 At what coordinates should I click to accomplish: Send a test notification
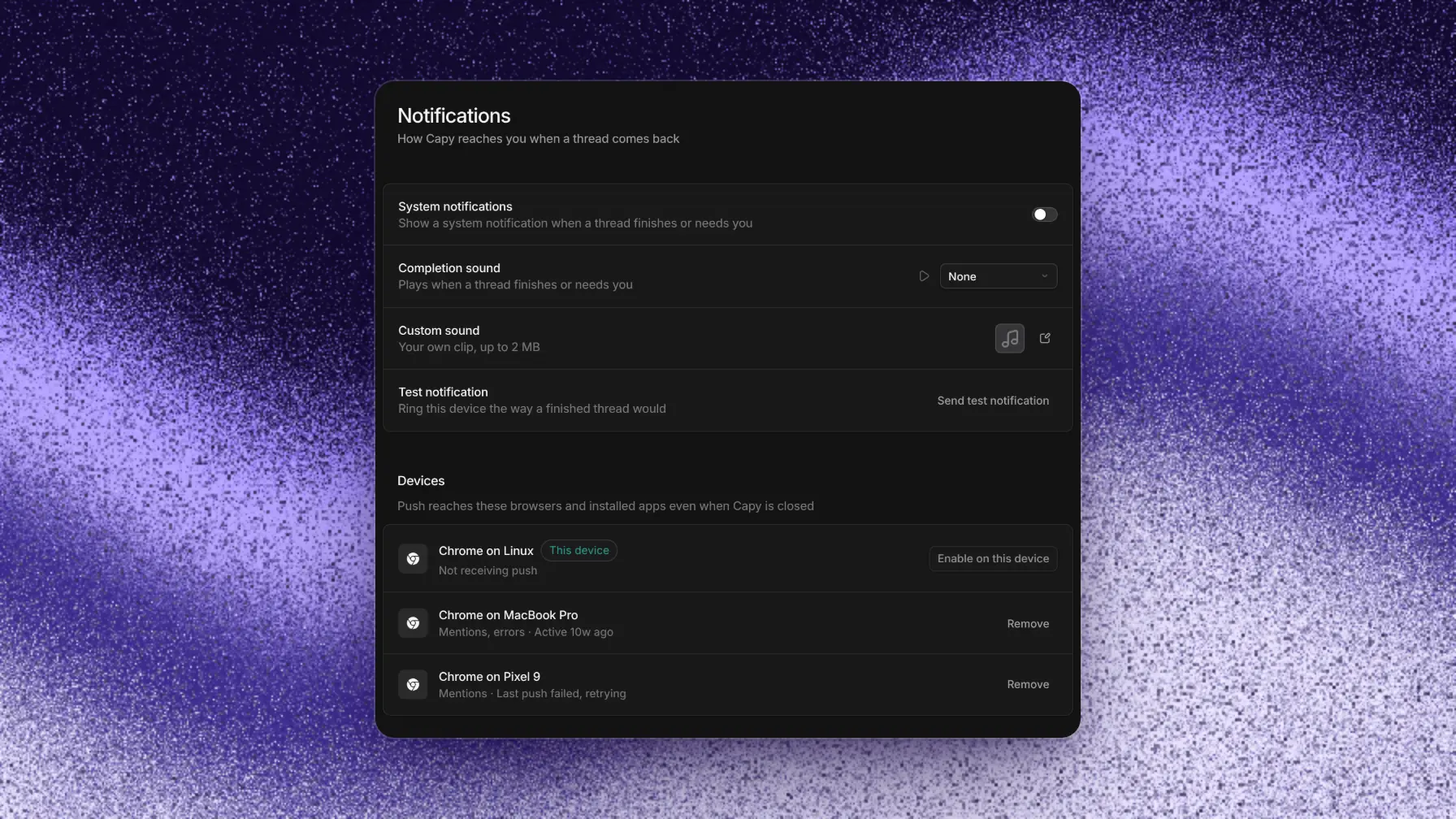[x=993, y=401]
